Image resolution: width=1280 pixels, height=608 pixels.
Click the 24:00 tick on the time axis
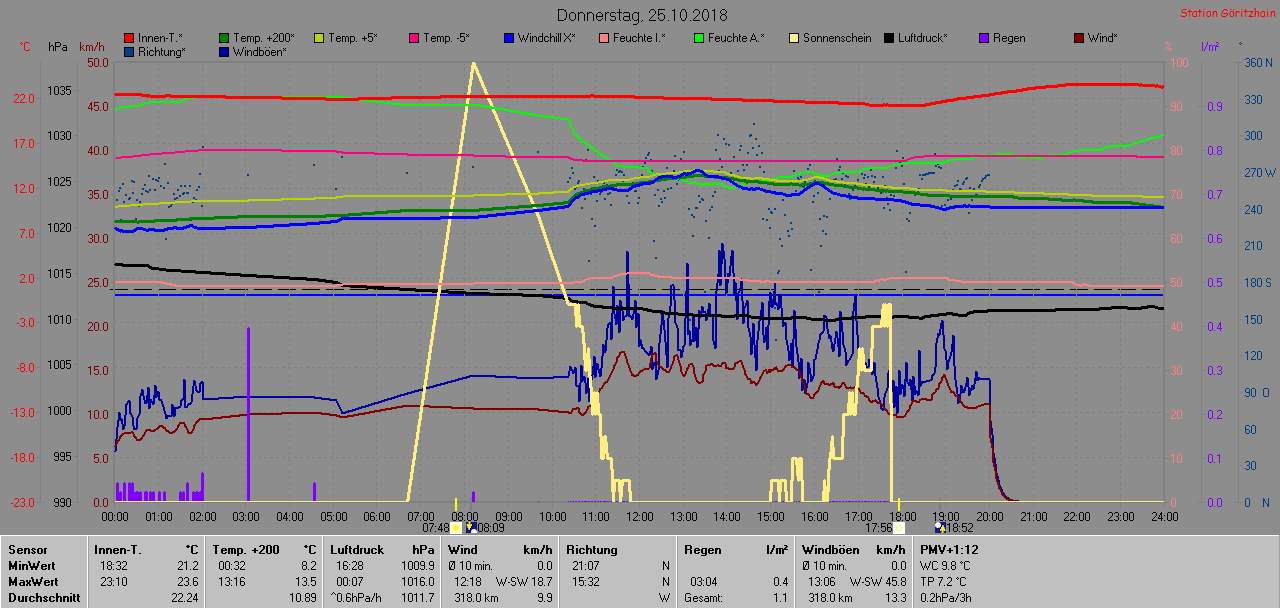(x=1164, y=516)
